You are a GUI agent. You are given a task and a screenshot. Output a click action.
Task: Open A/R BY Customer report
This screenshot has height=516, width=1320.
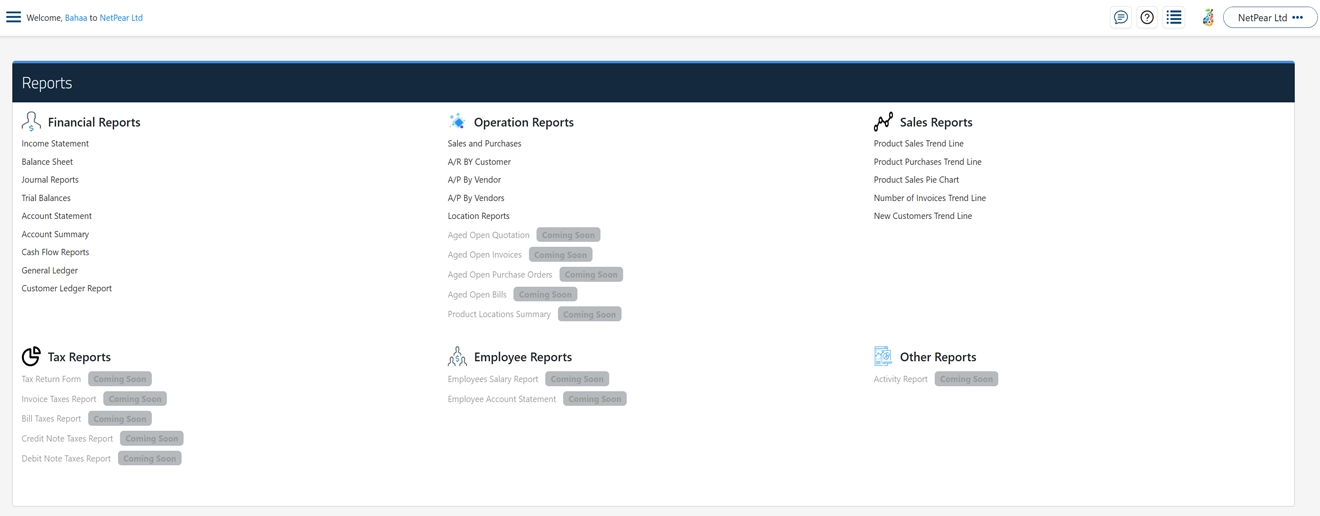pos(479,162)
